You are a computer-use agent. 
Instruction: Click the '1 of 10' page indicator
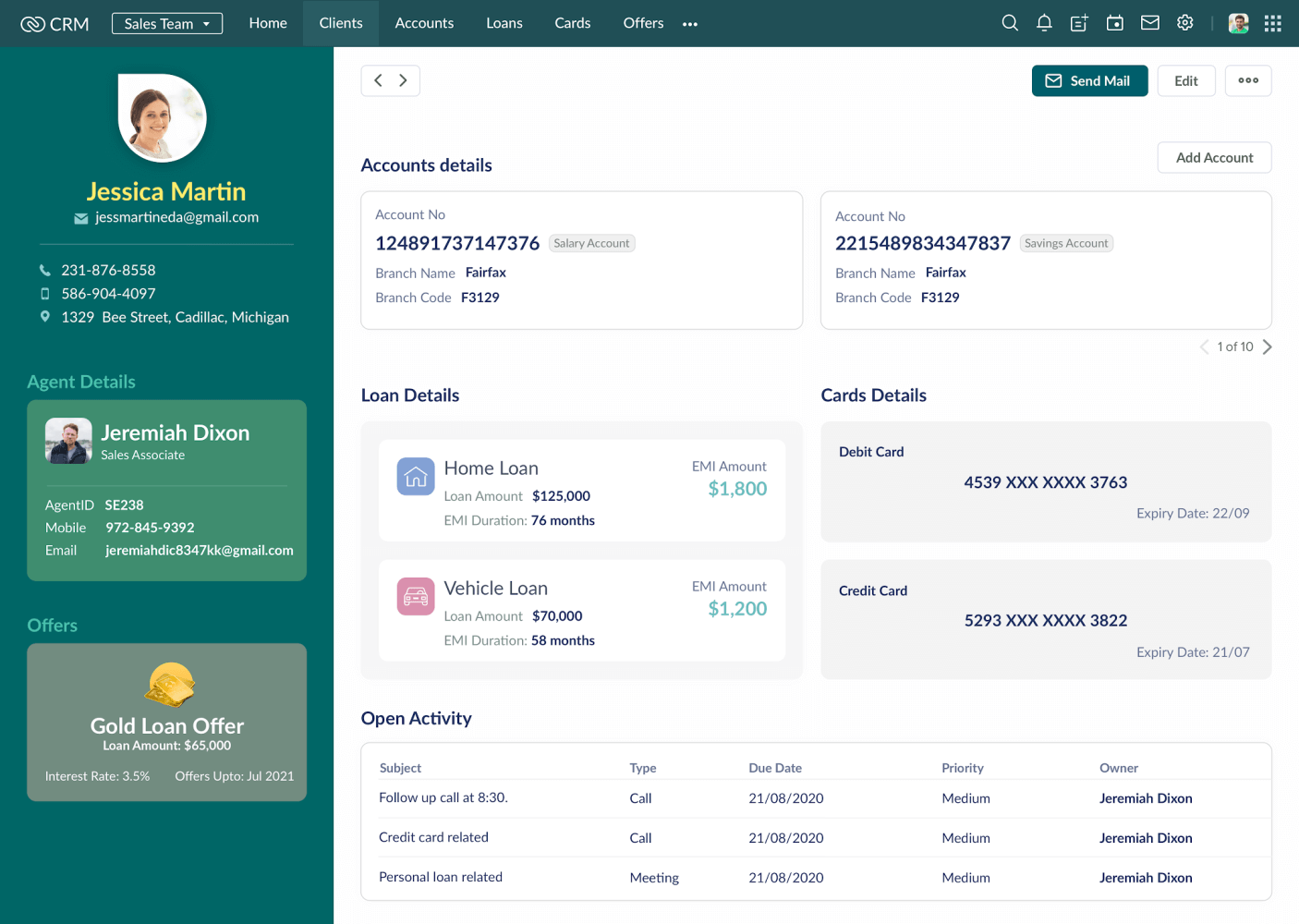[x=1235, y=346]
